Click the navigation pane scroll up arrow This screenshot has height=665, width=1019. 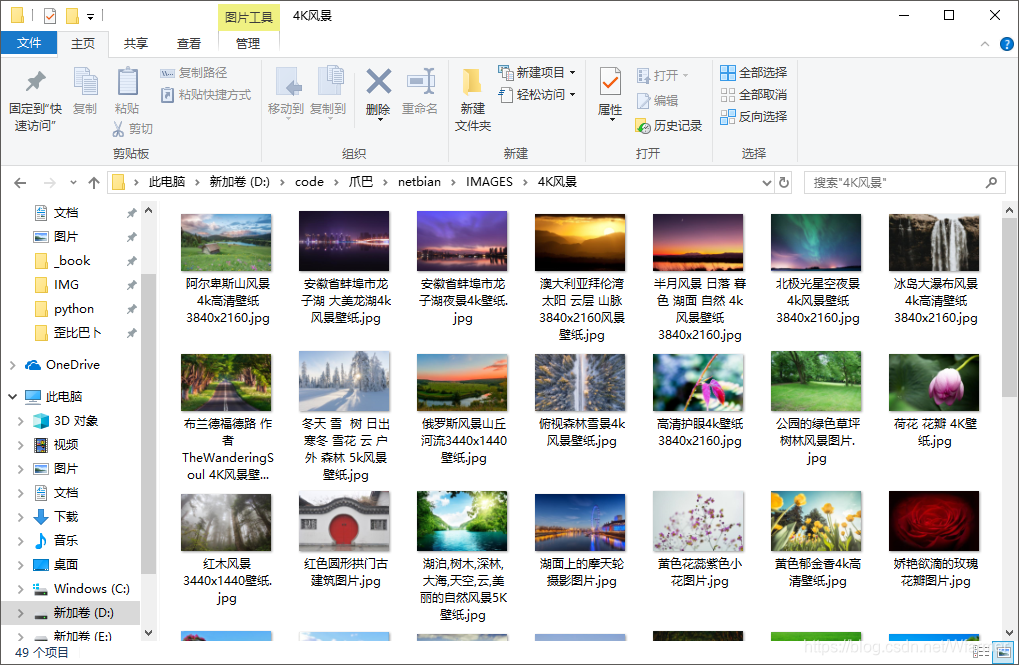click(148, 211)
